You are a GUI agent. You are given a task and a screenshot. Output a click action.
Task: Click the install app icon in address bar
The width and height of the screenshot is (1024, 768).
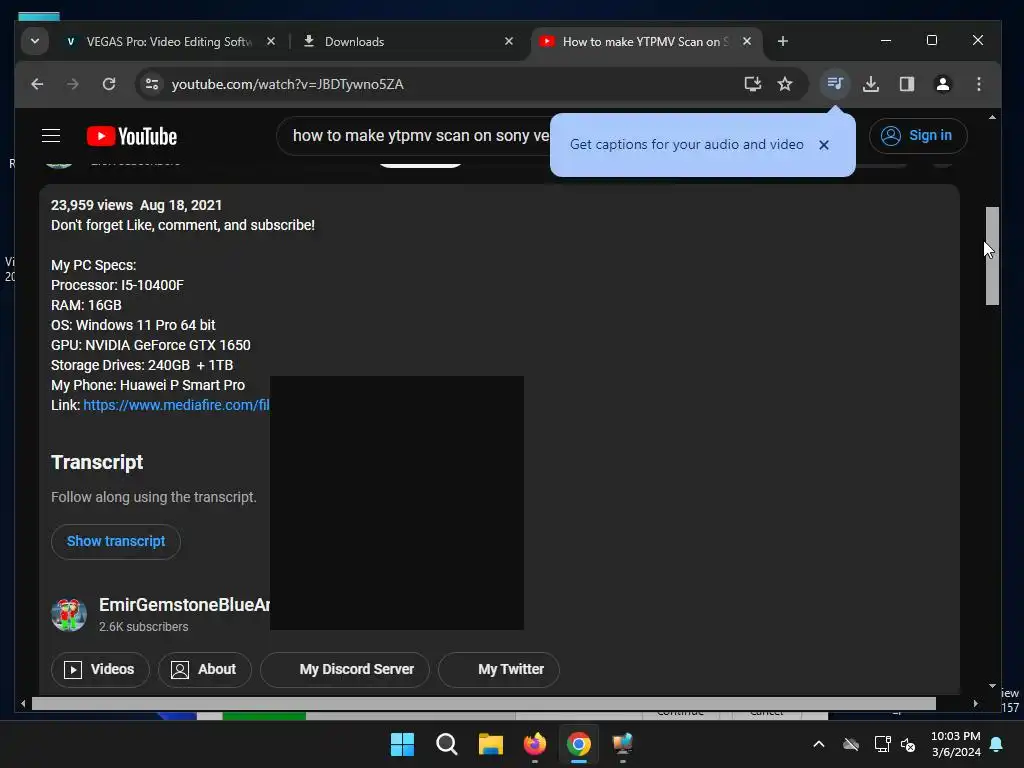tap(752, 84)
